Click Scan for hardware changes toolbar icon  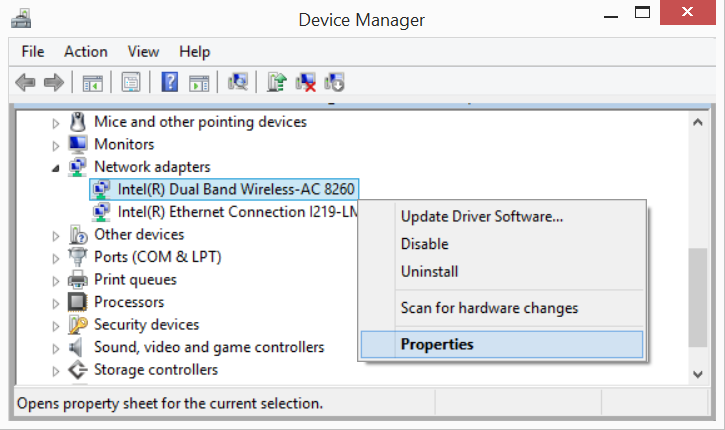(238, 83)
